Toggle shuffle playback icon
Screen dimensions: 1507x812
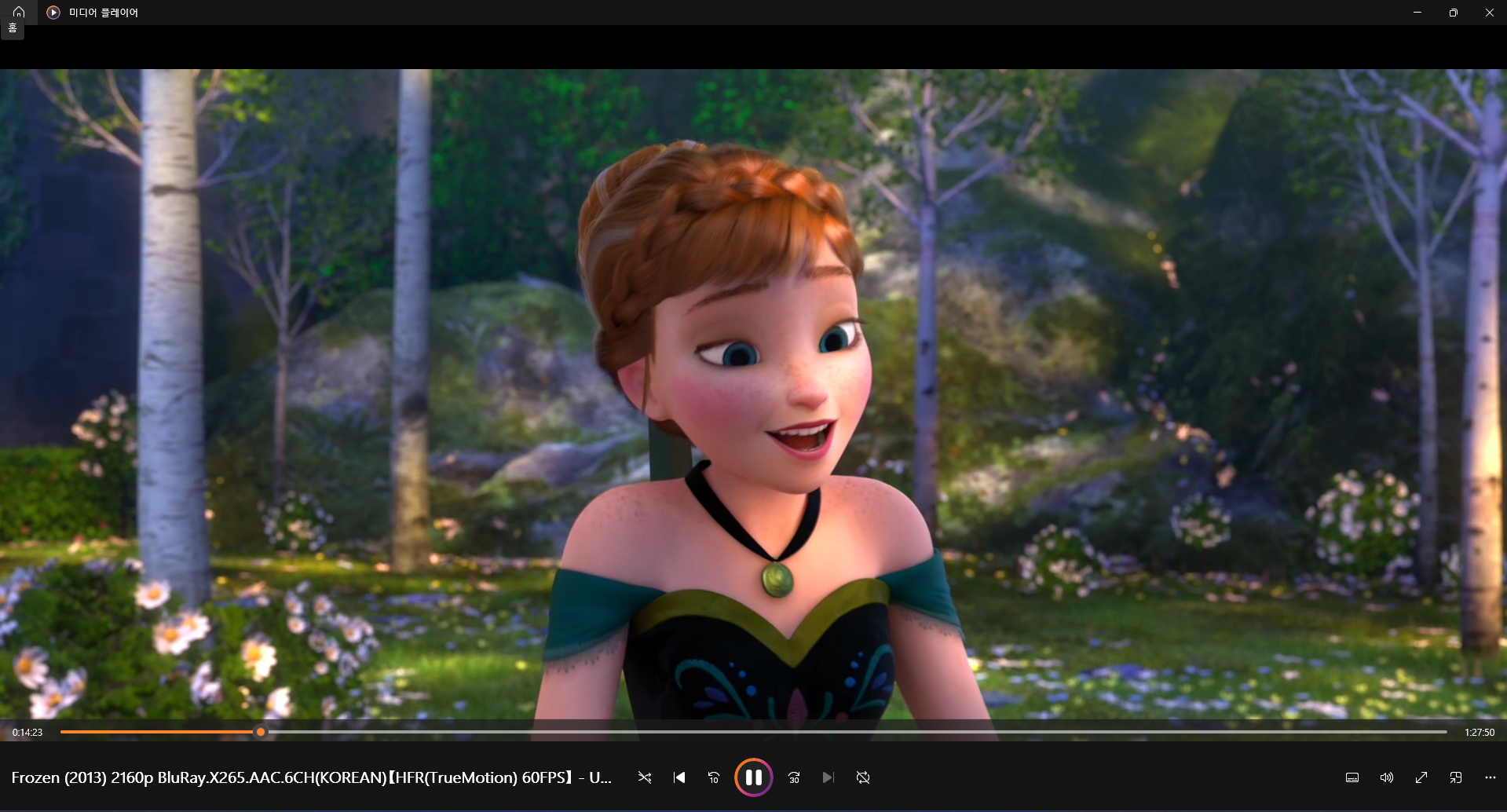coord(644,777)
